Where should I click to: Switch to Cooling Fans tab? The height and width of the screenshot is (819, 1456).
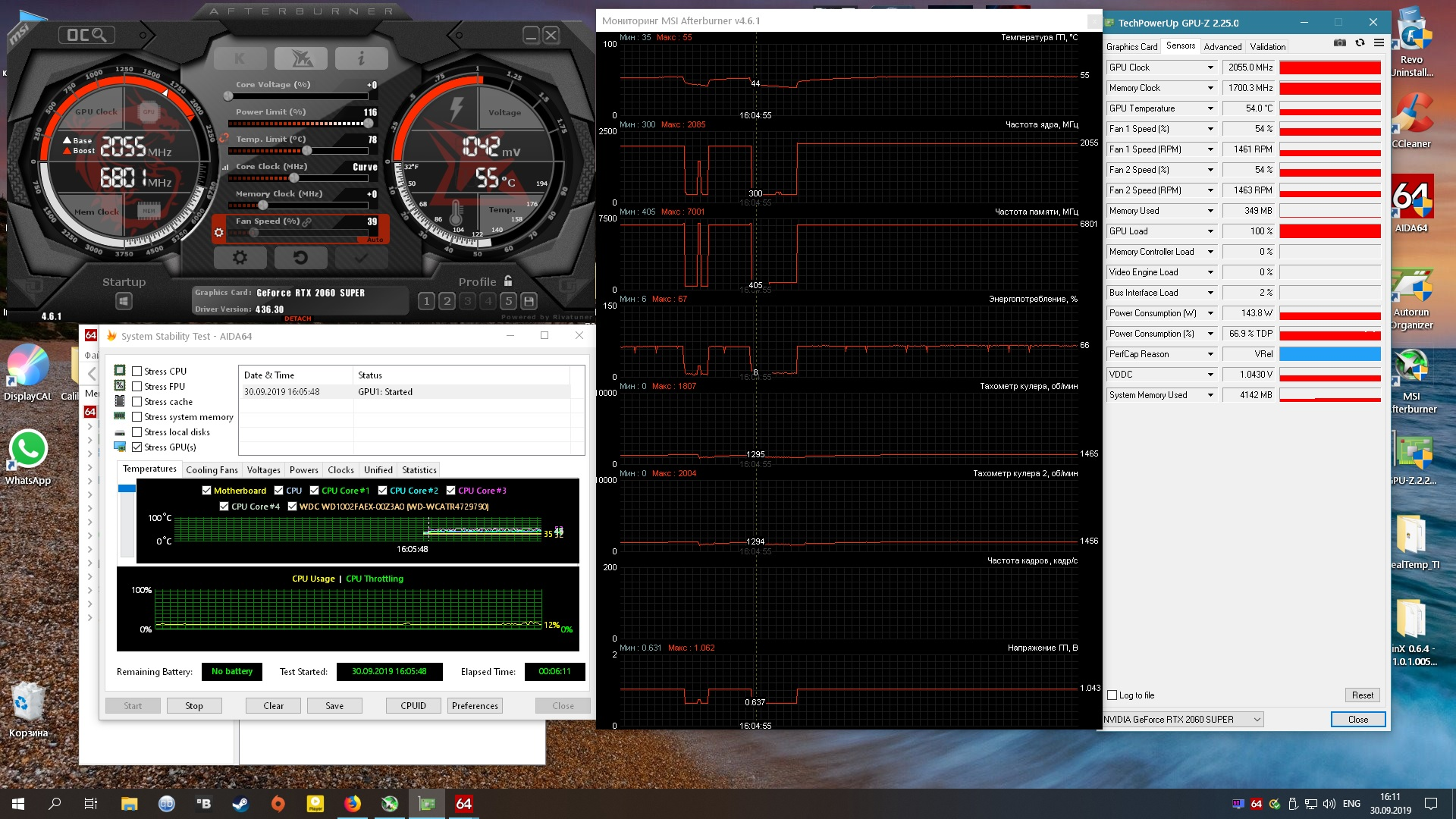[x=212, y=470]
